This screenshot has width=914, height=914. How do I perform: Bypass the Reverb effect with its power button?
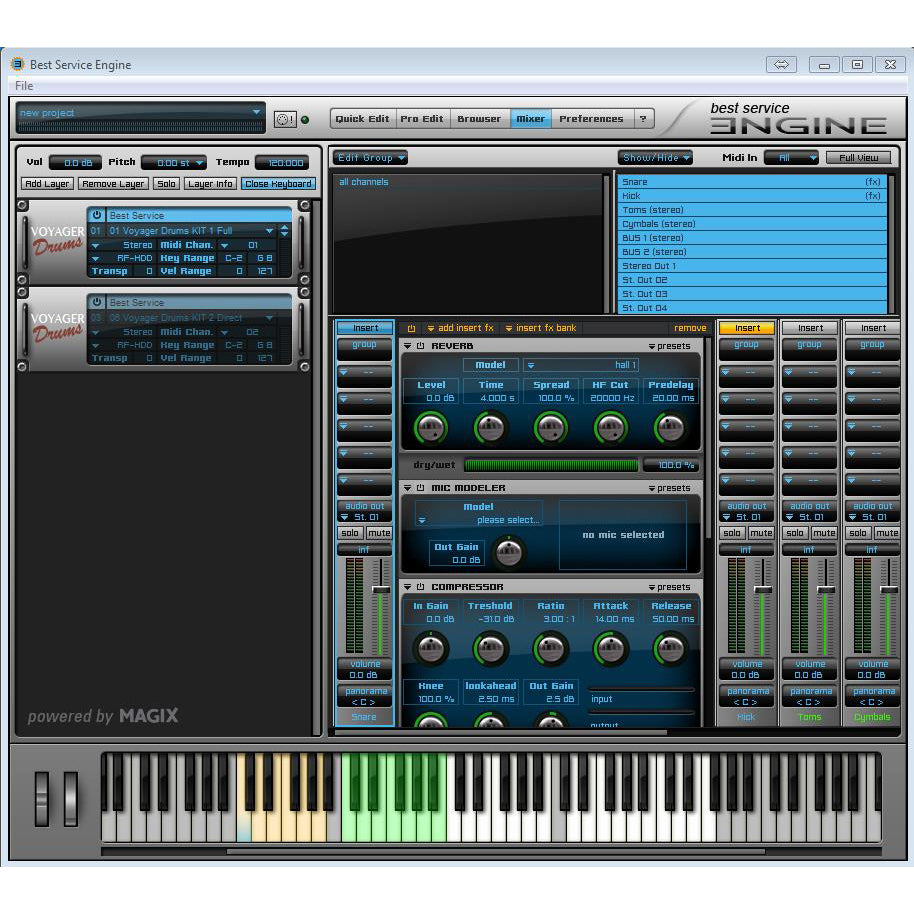(420, 346)
